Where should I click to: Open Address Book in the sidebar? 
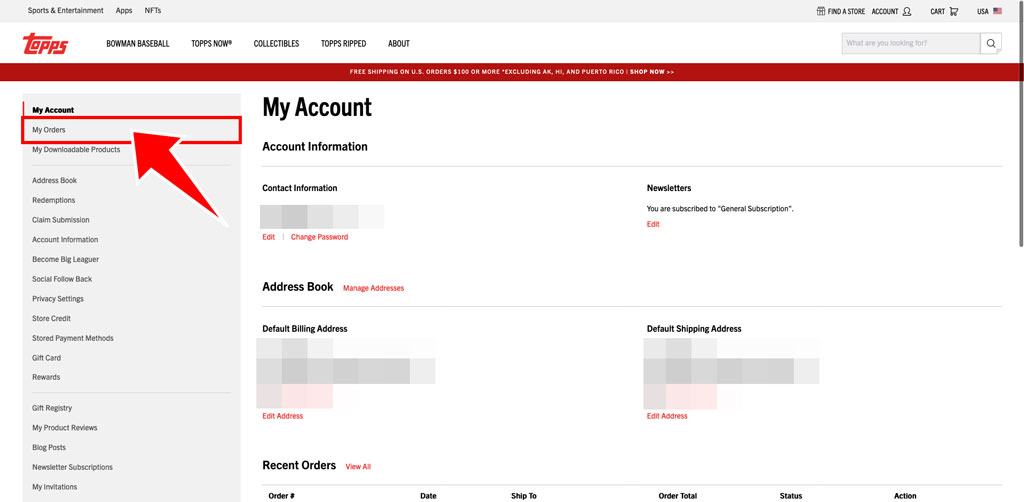[x=54, y=180]
